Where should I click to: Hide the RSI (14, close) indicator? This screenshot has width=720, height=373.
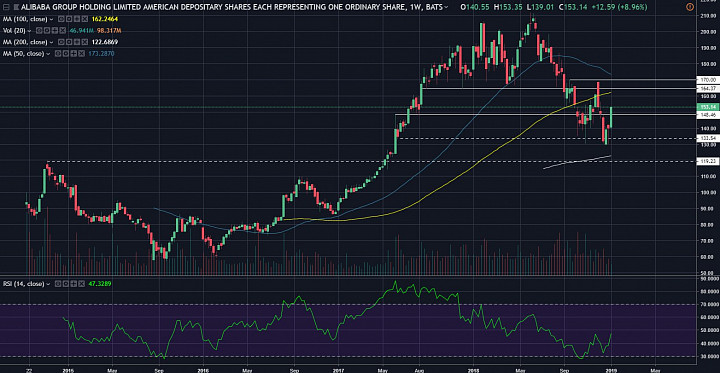pos(57,284)
